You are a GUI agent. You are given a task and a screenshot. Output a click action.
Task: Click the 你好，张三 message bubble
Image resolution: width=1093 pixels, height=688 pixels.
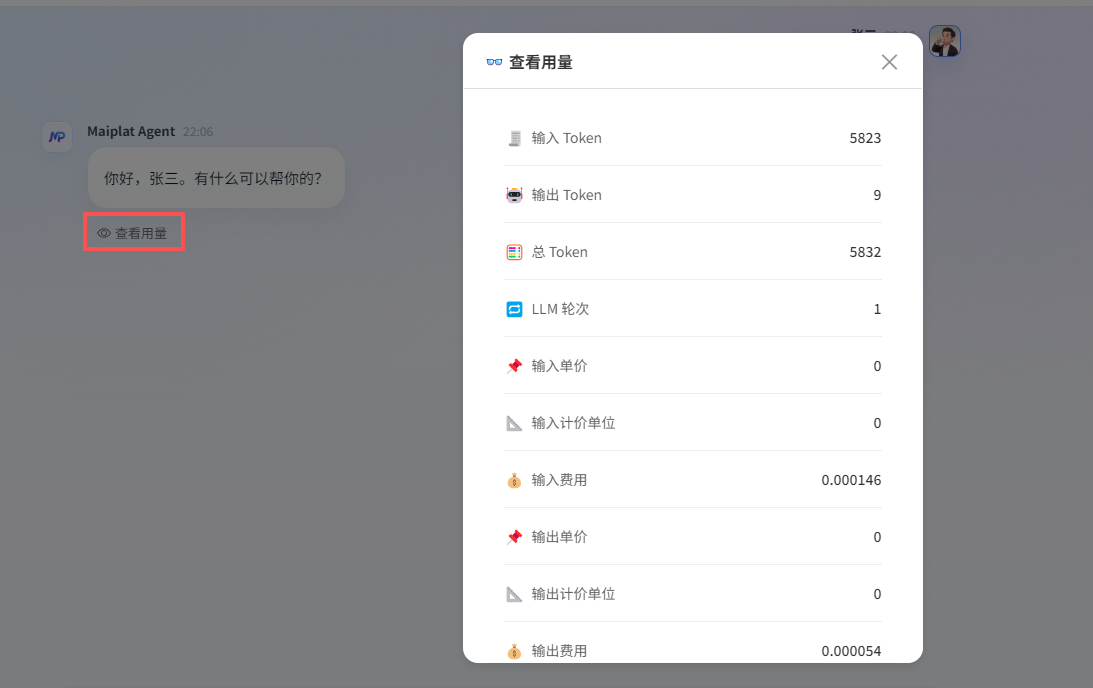216,178
